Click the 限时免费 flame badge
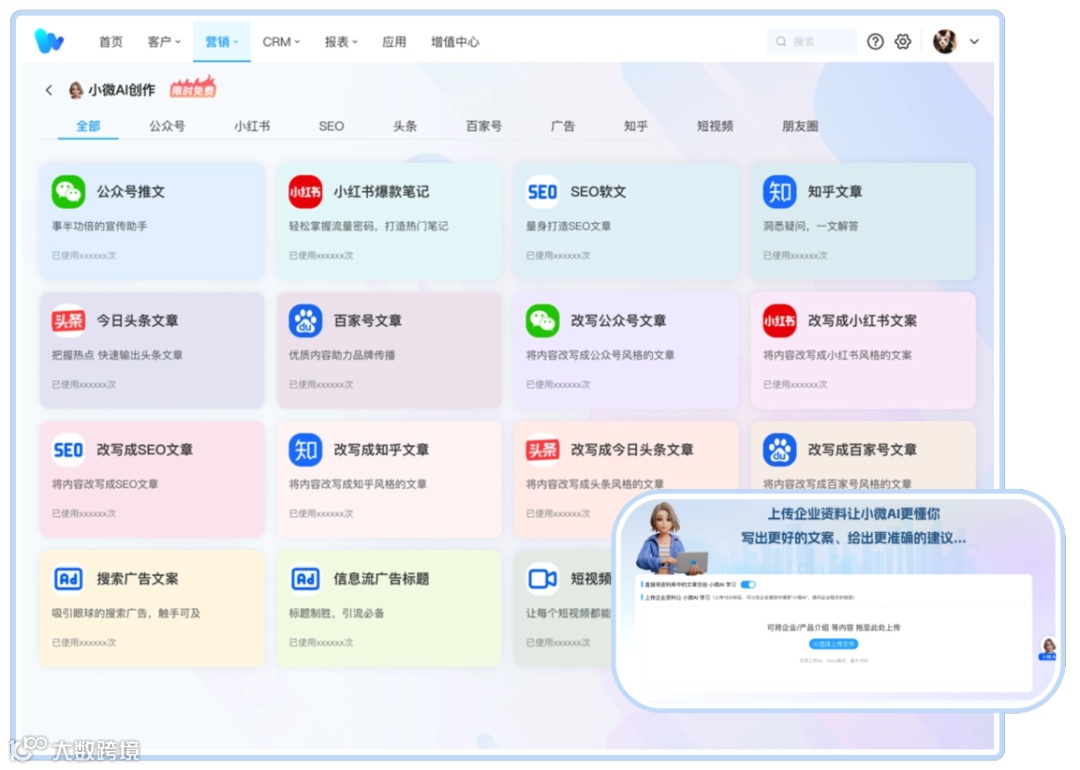Screen dimensions: 1080x770 click(193, 87)
